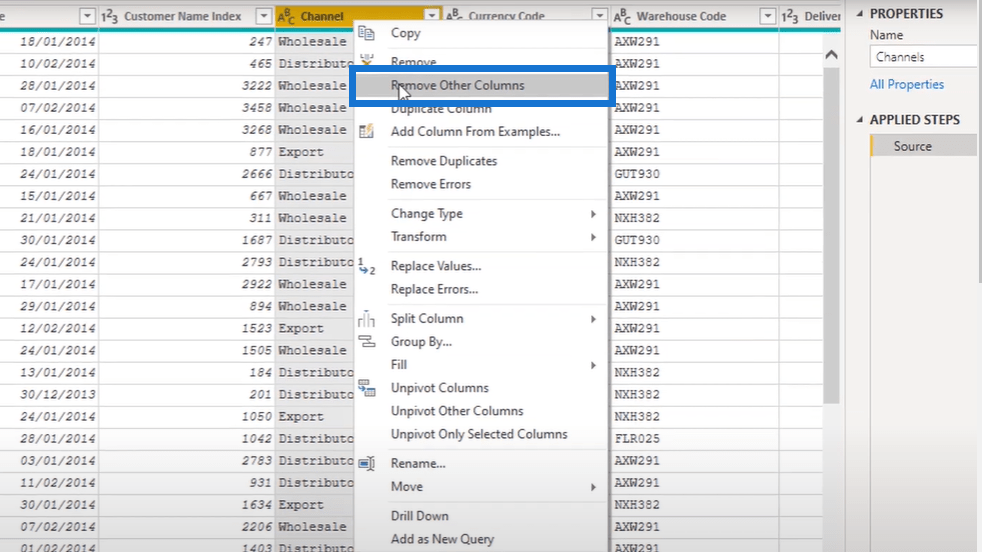This screenshot has height=552, width=982.
Task: Click the date cell 30/12/2013
Action: (49, 395)
